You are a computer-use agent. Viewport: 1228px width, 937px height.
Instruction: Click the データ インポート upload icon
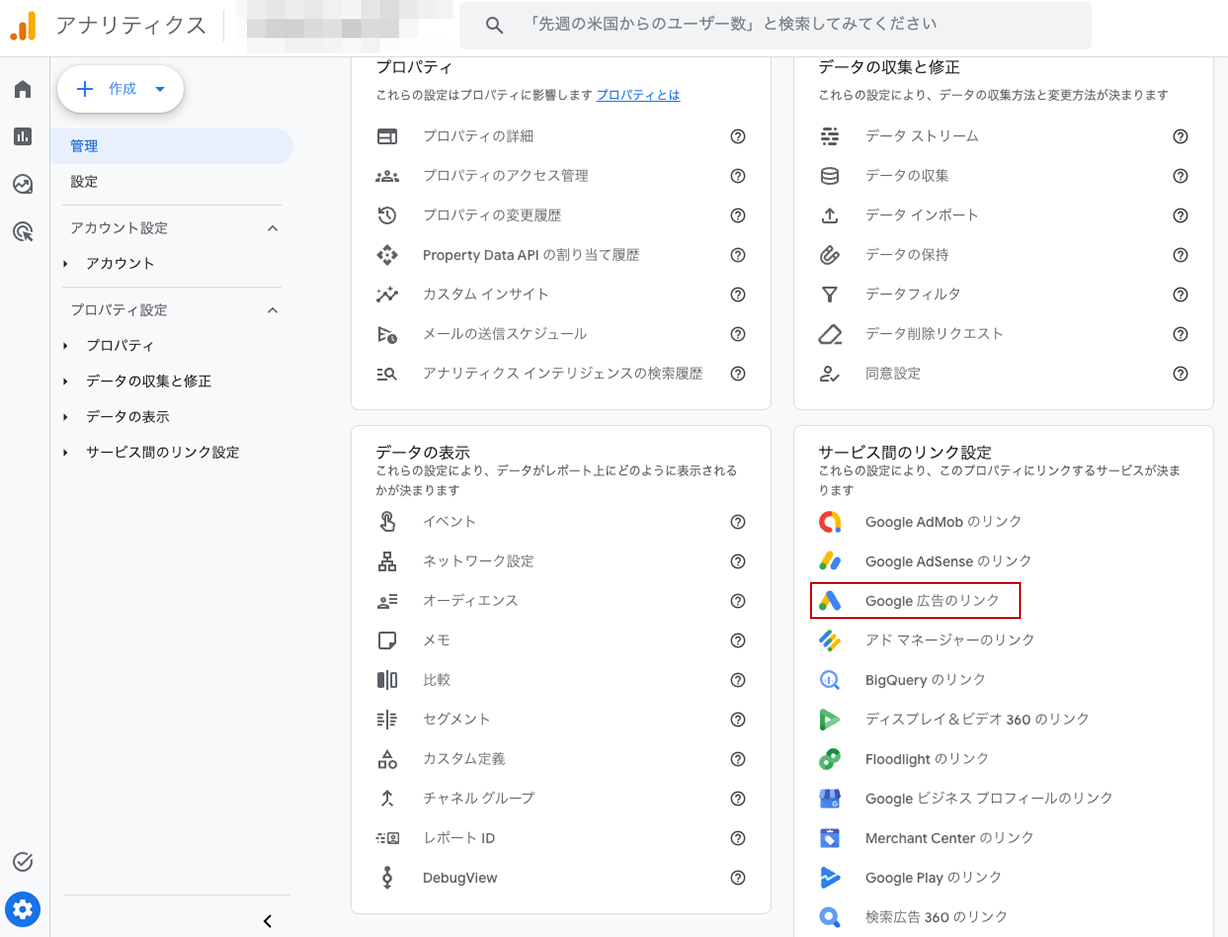point(829,215)
